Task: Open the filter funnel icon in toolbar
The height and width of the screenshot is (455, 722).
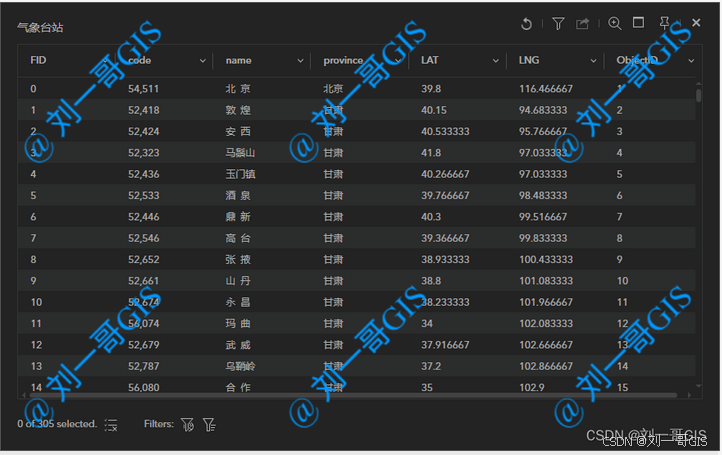Action: 558,23
